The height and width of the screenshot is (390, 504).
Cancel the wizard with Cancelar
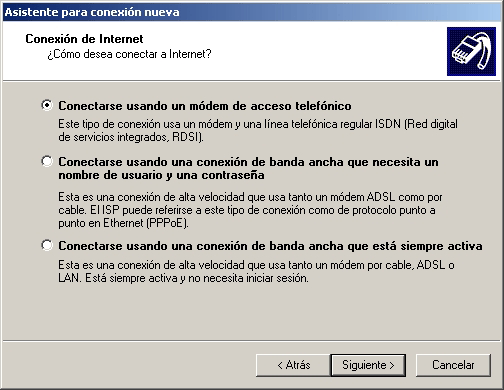[453, 365]
